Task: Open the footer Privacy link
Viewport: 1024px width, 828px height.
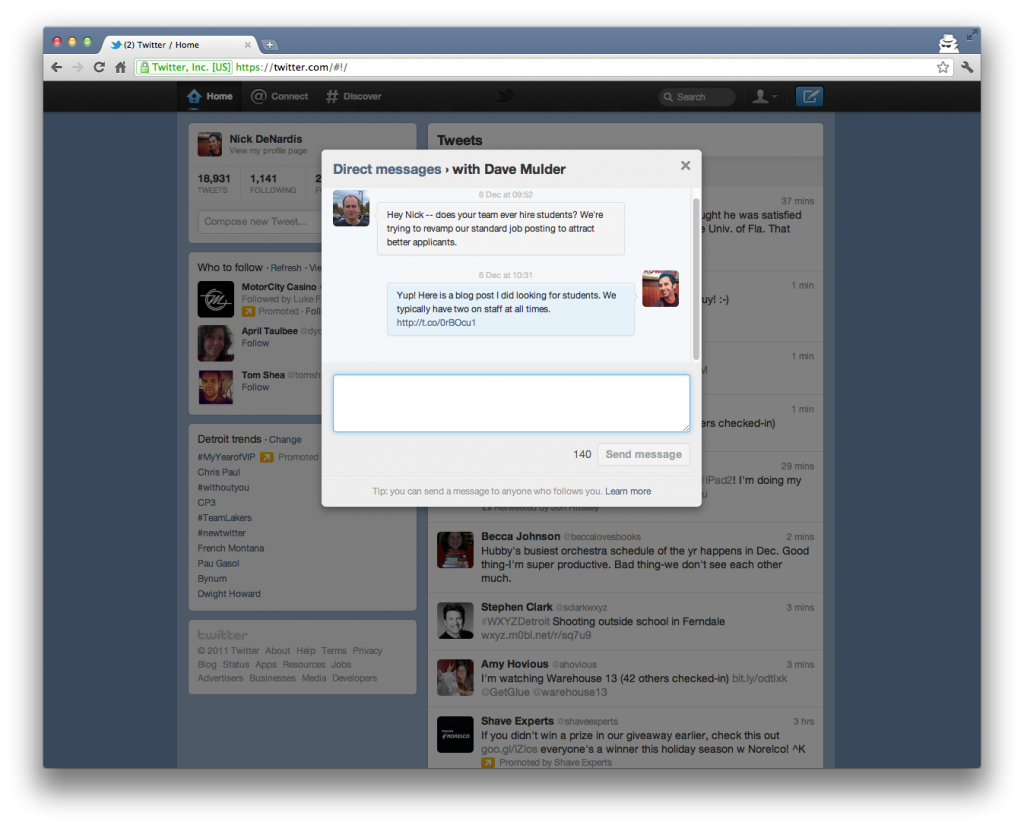Action: [x=368, y=650]
